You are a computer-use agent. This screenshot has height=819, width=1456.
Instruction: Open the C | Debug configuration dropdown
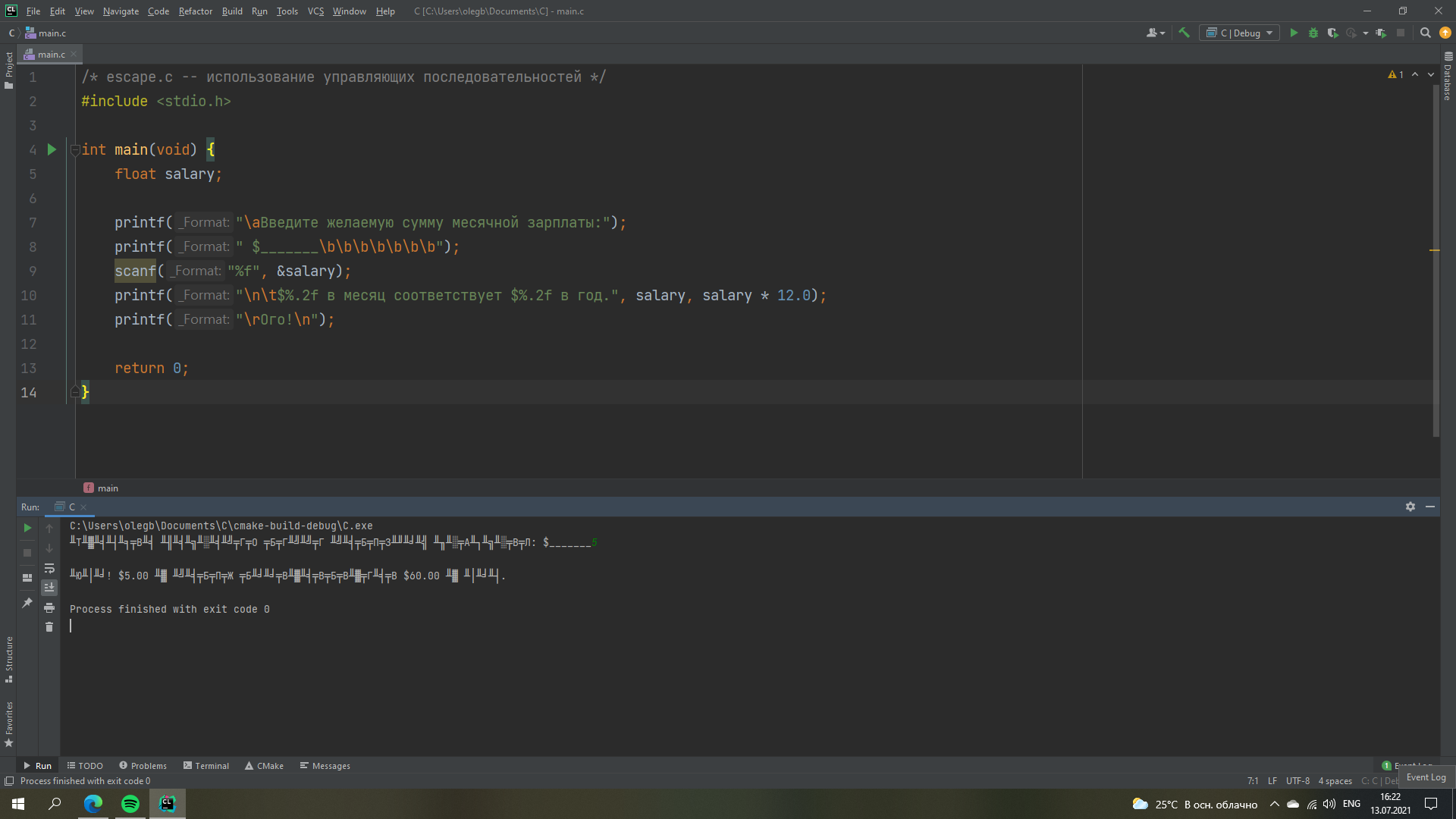pos(1239,33)
